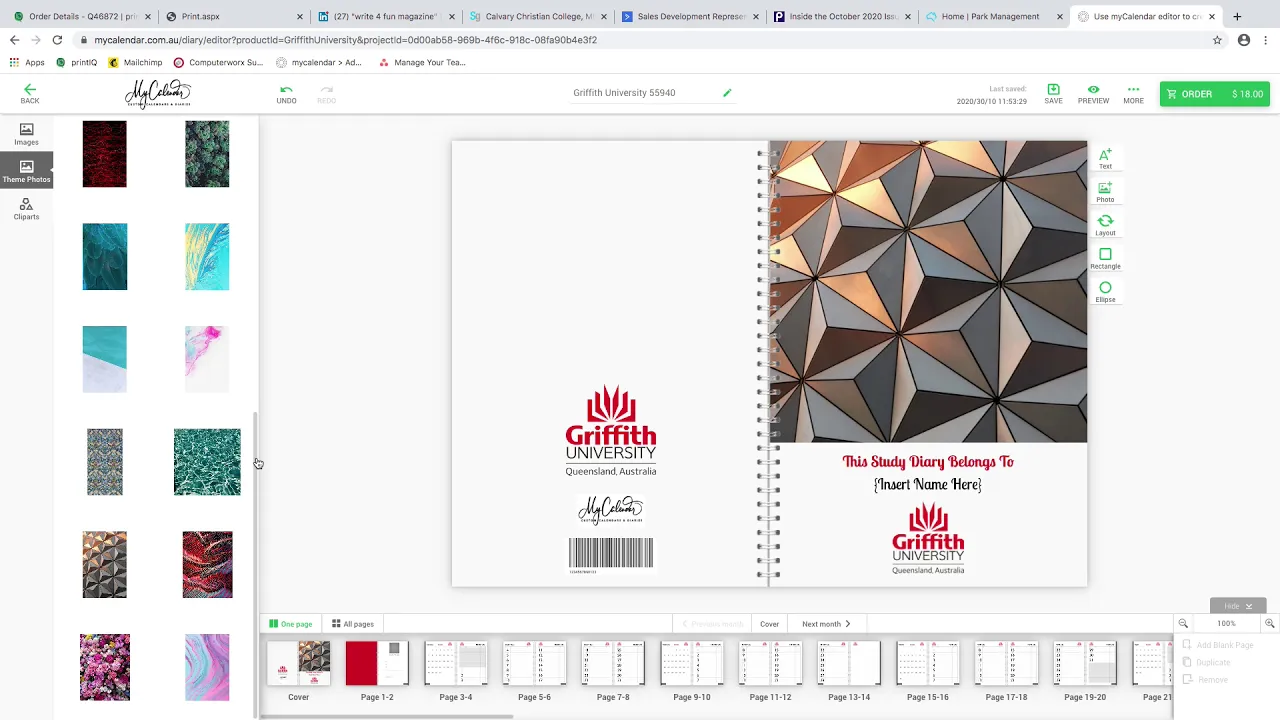Image resolution: width=1280 pixels, height=720 pixels.
Task: Open the Page 19-20 thumbnail
Action: [1085, 664]
